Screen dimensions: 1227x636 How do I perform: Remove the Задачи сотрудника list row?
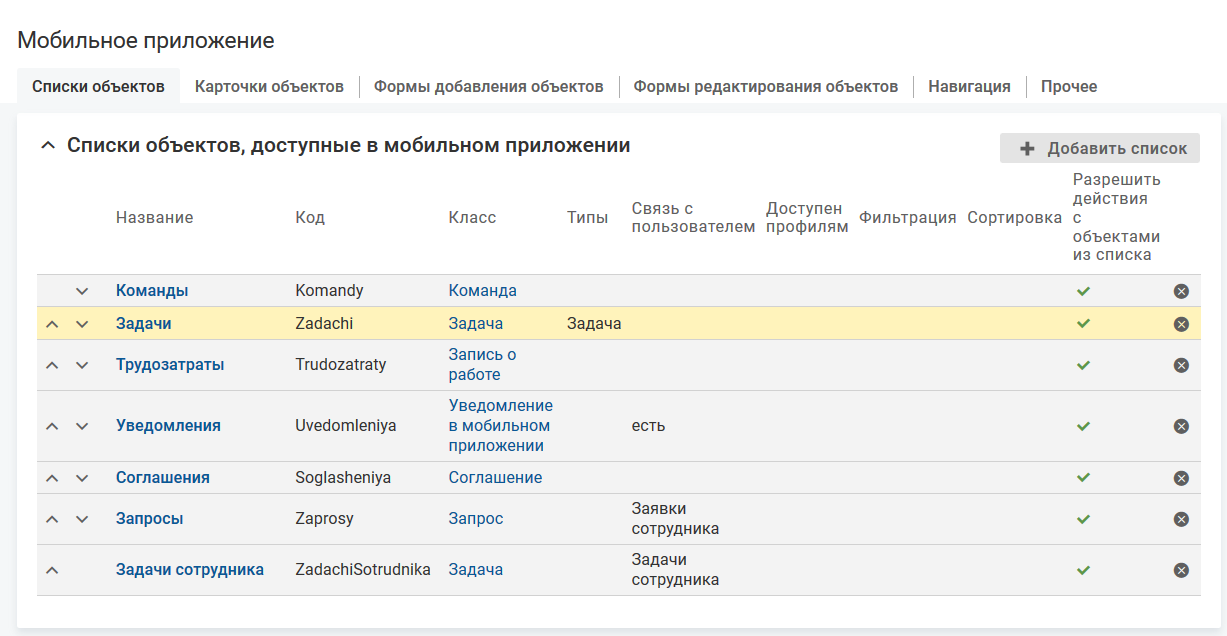click(x=1181, y=570)
